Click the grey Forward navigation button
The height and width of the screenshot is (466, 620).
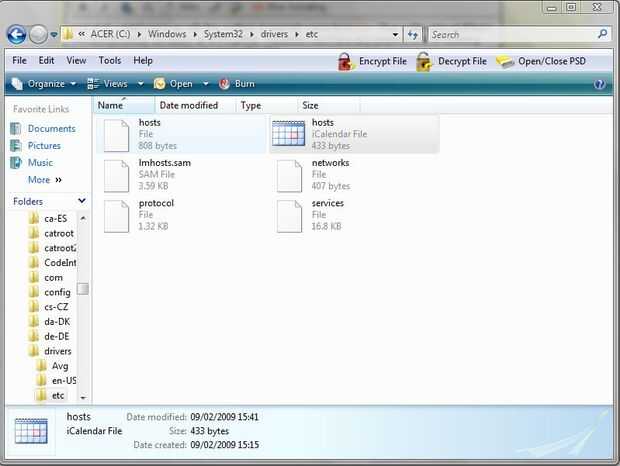pyautogui.click(x=38, y=34)
